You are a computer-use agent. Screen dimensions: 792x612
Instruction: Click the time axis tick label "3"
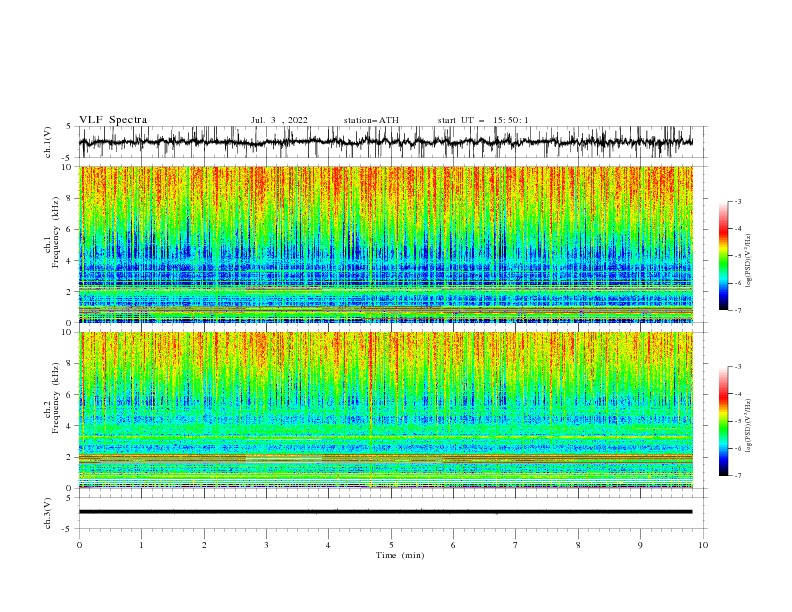[266, 545]
